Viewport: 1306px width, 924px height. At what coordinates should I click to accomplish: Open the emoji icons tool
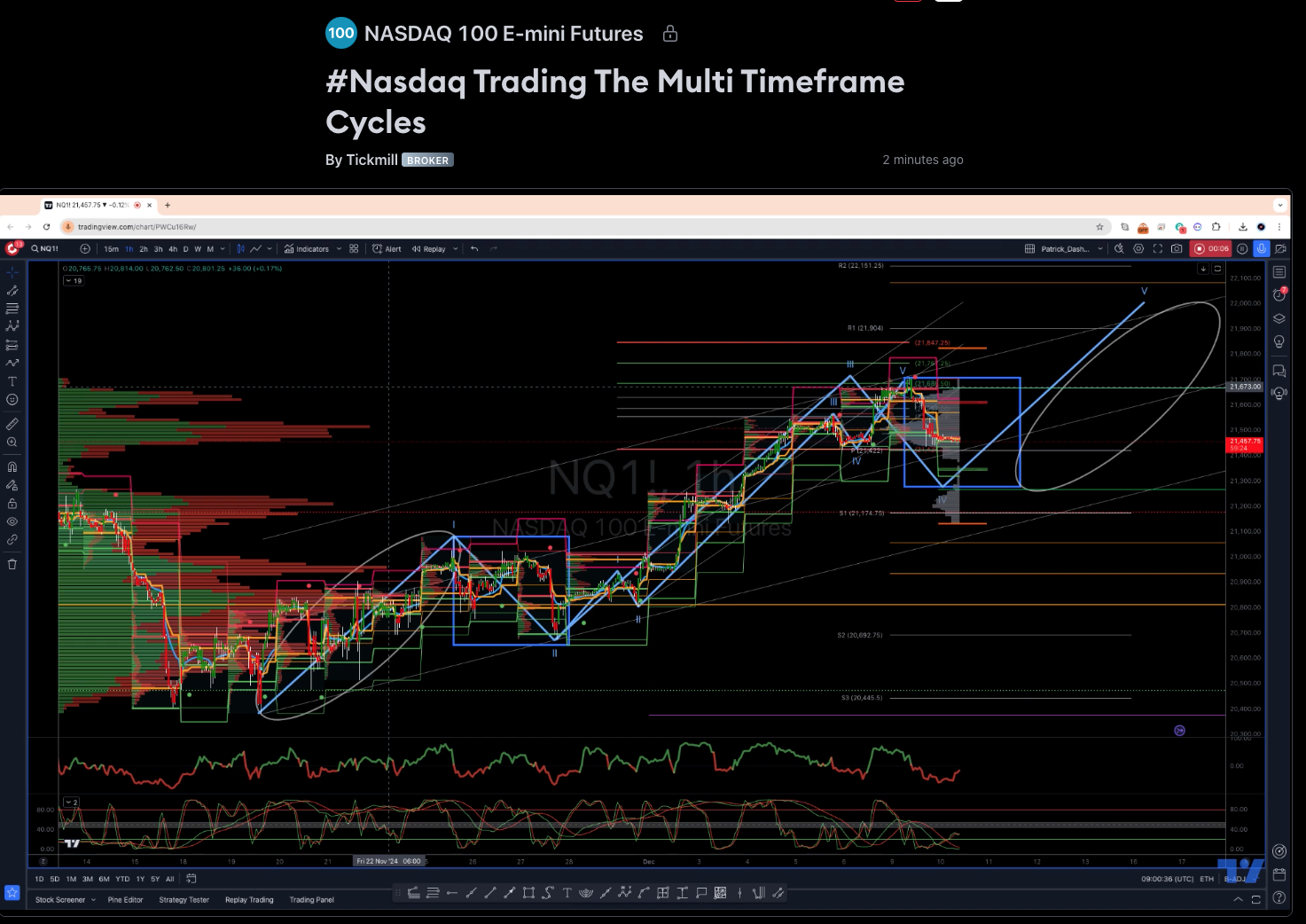12,400
